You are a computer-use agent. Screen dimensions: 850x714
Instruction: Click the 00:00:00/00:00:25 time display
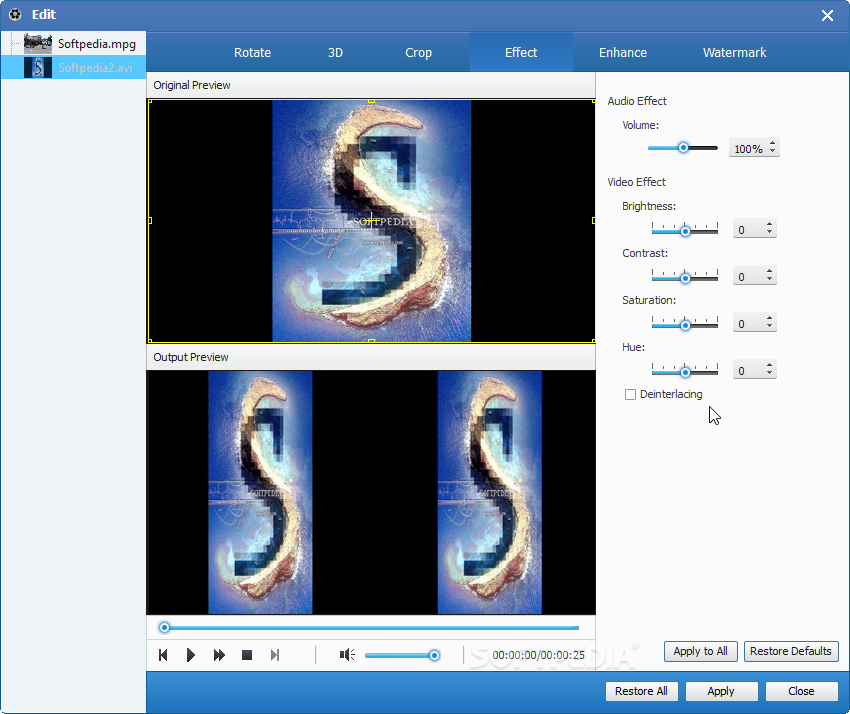coord(538,655)
